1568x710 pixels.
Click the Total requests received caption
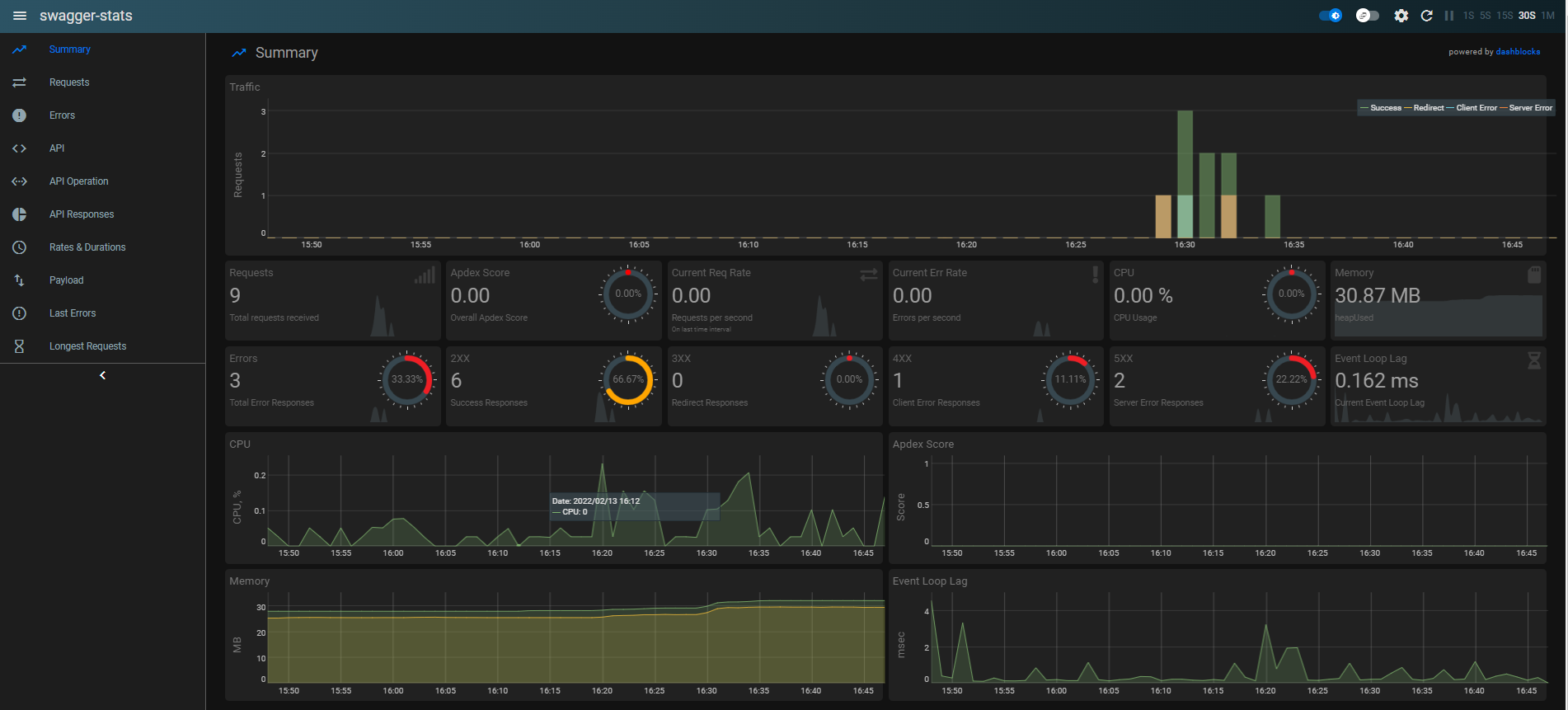click(275, 318)
